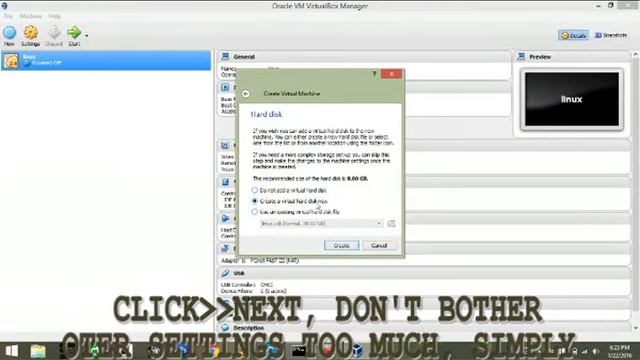
Task: Click the Hard disk heading text
Action: [x=266, y=114]
